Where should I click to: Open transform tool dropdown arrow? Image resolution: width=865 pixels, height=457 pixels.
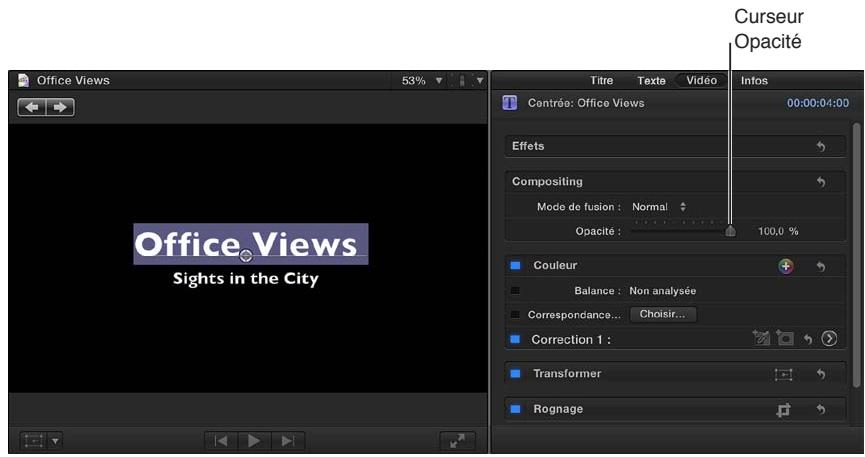pyautogui.click(x=55, y=441)
